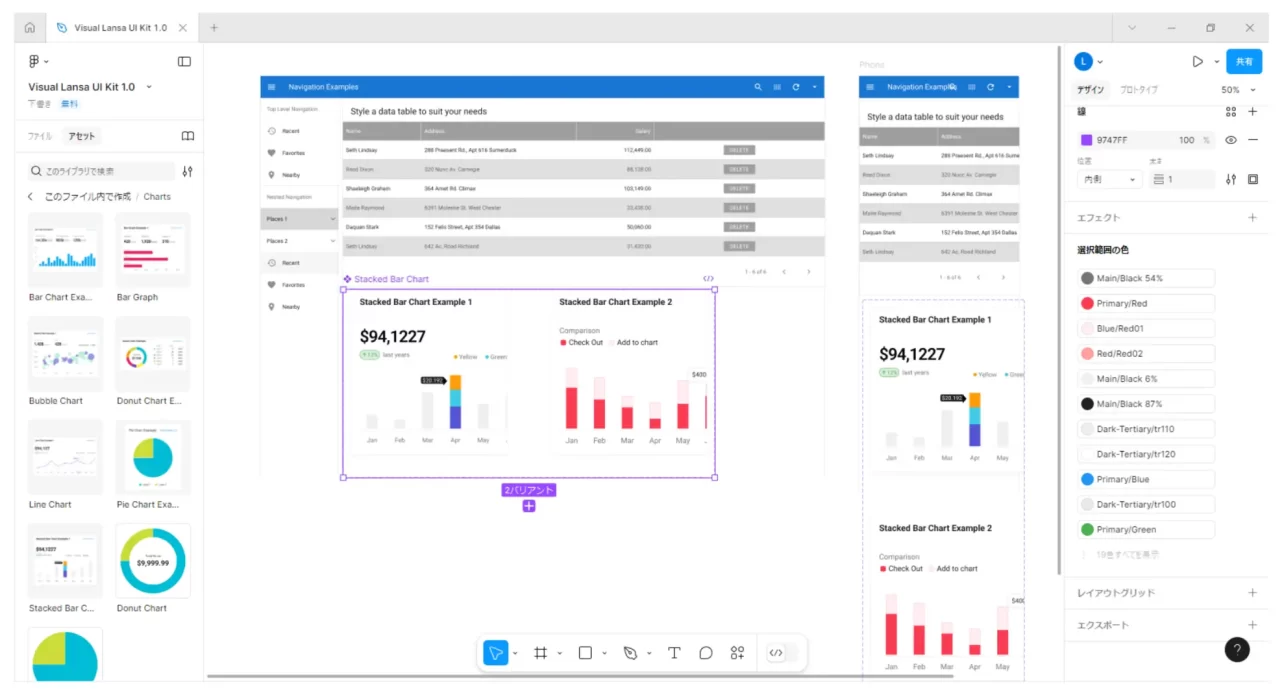Click the 共有 share button
This screenshot has height=697, width=1284.
point(1244,61)
